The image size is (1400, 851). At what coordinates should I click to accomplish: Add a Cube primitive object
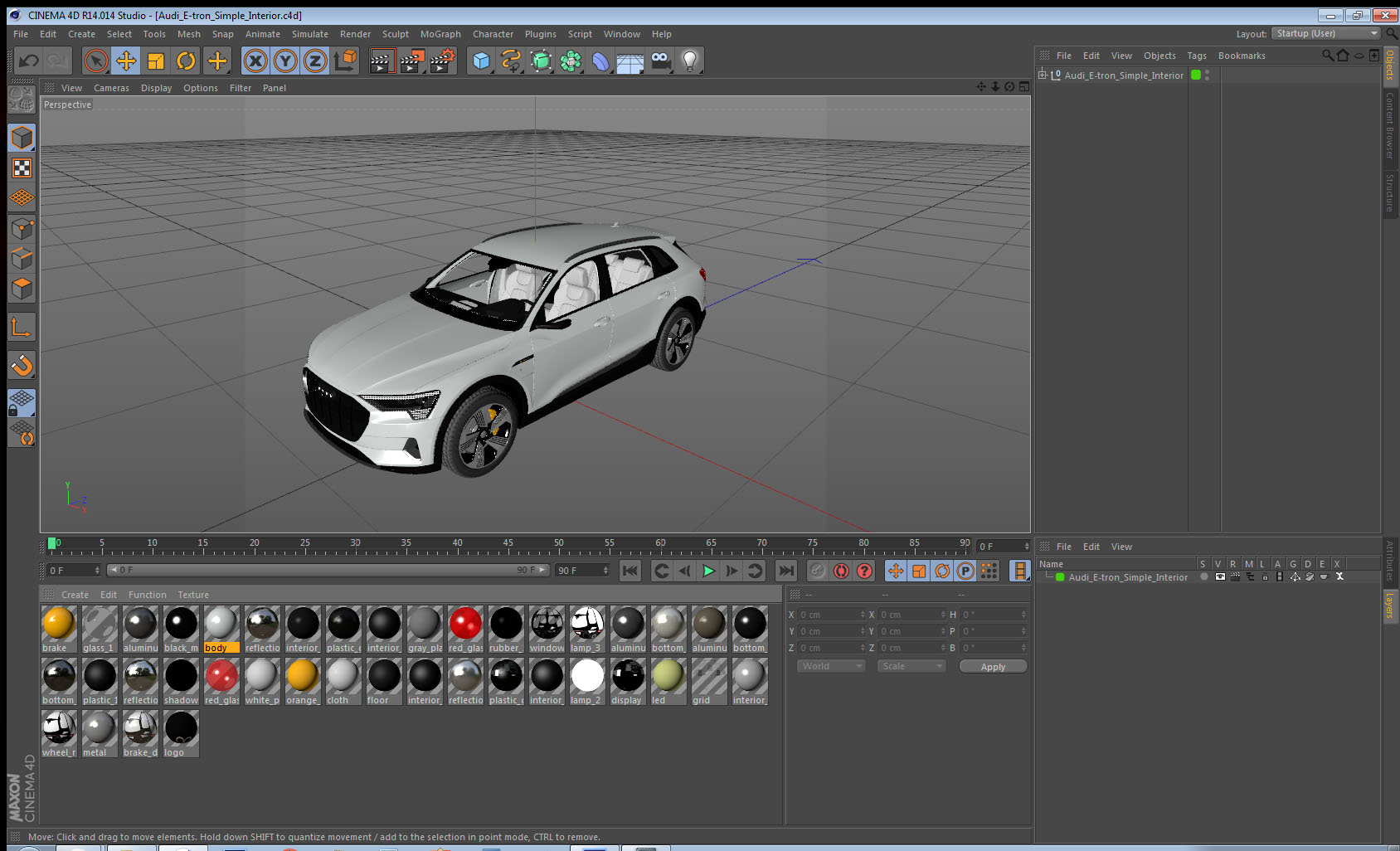[x=481, y=61]
